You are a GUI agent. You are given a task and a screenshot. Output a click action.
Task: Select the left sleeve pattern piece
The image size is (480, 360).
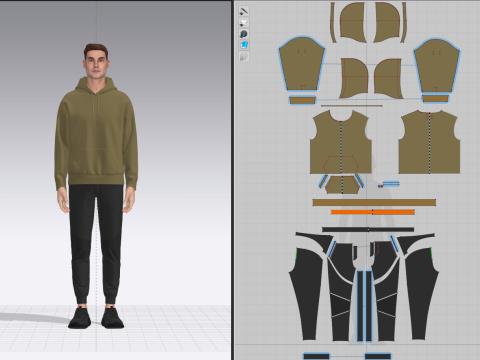coord(301,65)
